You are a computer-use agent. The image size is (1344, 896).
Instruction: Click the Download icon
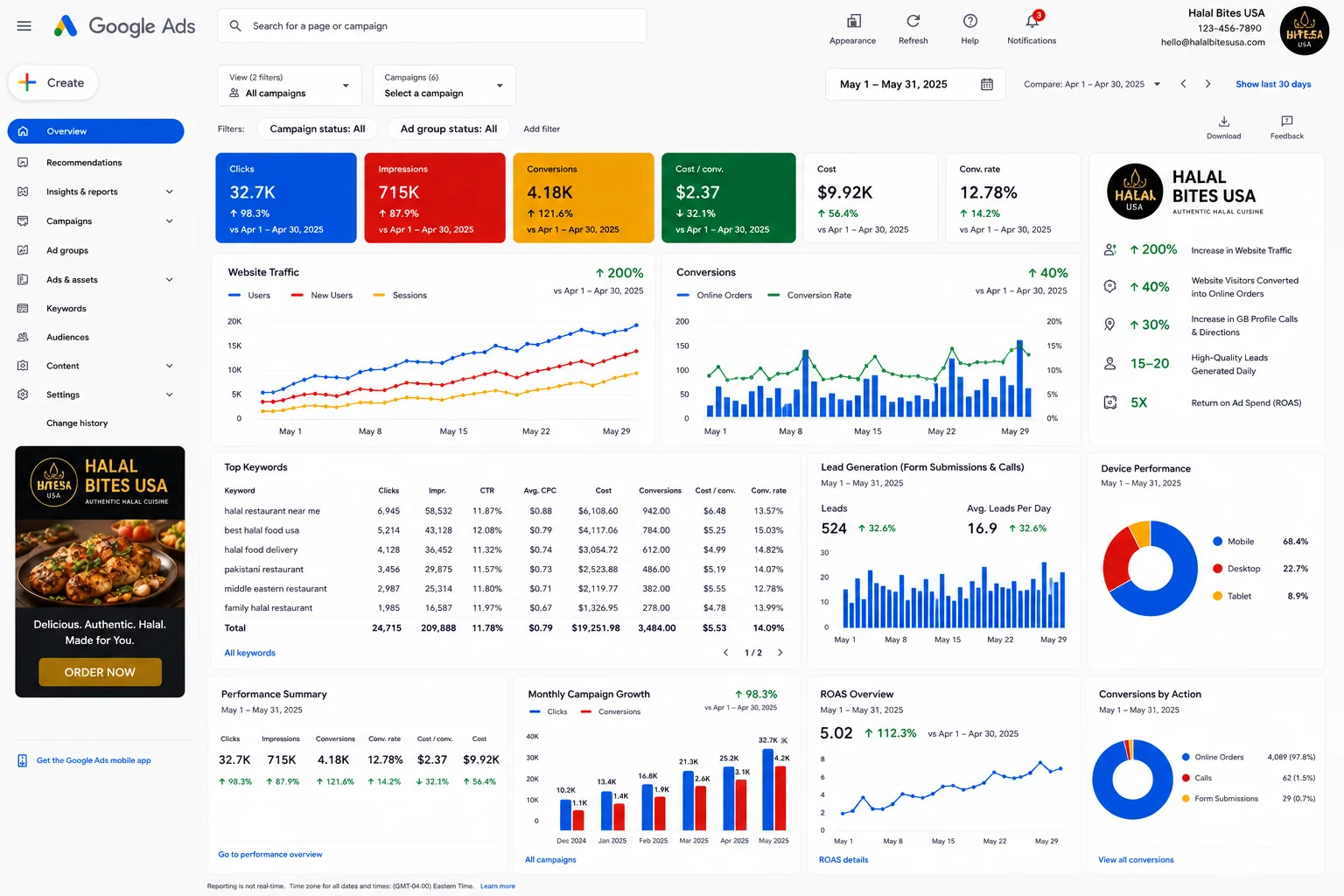[1223, 122]
